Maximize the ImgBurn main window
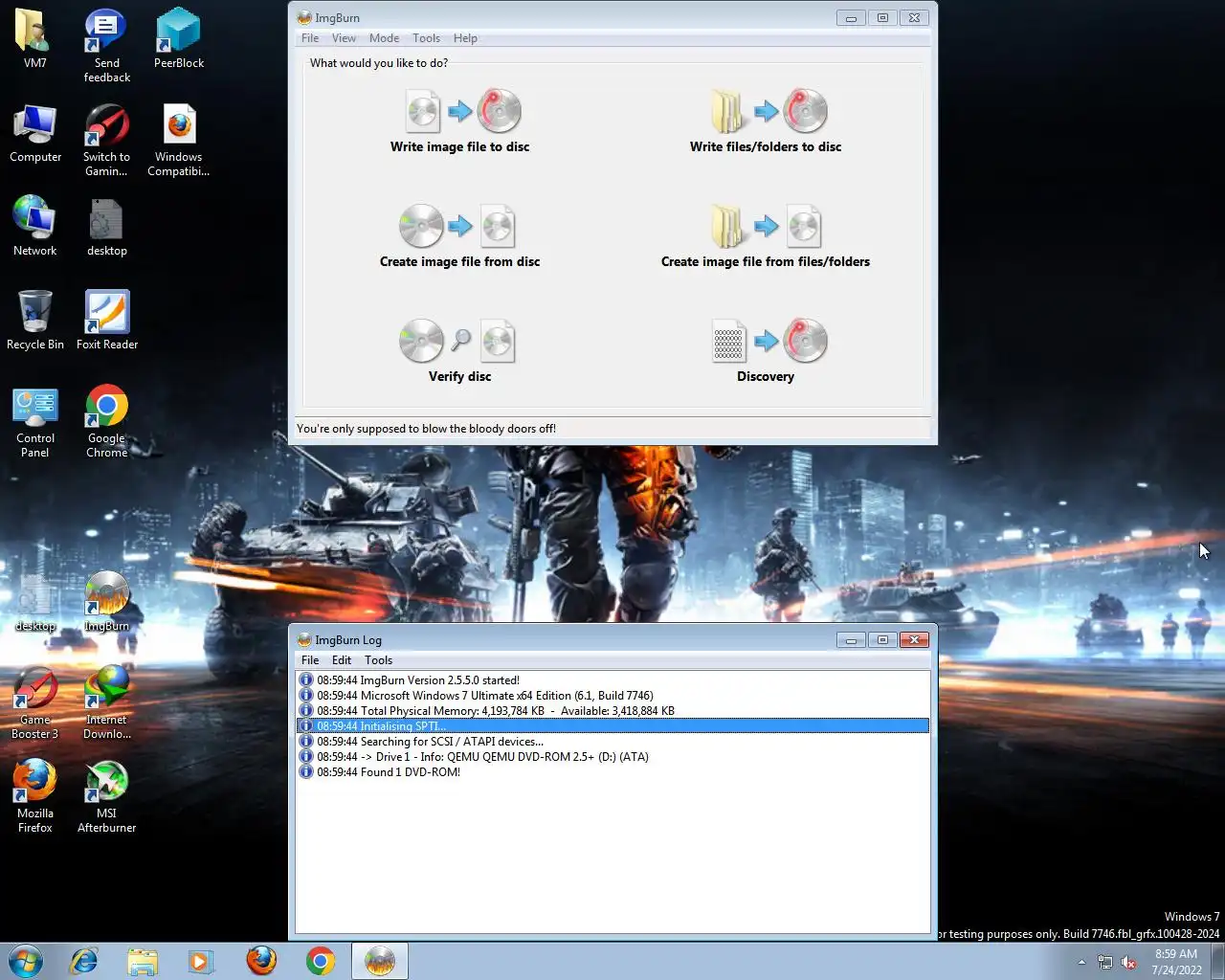This screenshot has height=980, width=1225. click(882, 18)
